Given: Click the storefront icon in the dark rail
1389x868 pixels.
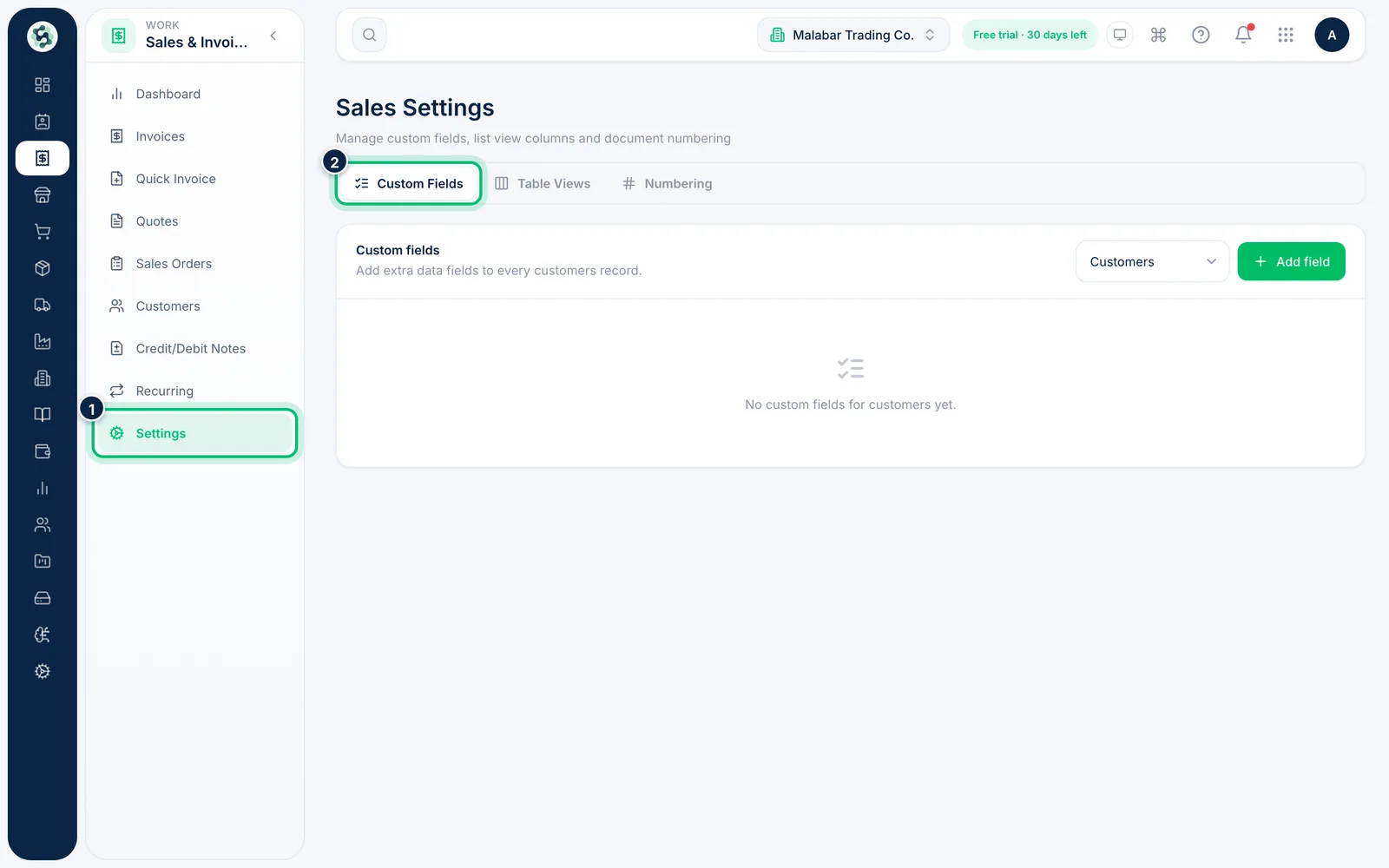Looking at the screenshot, I should 42,195.
